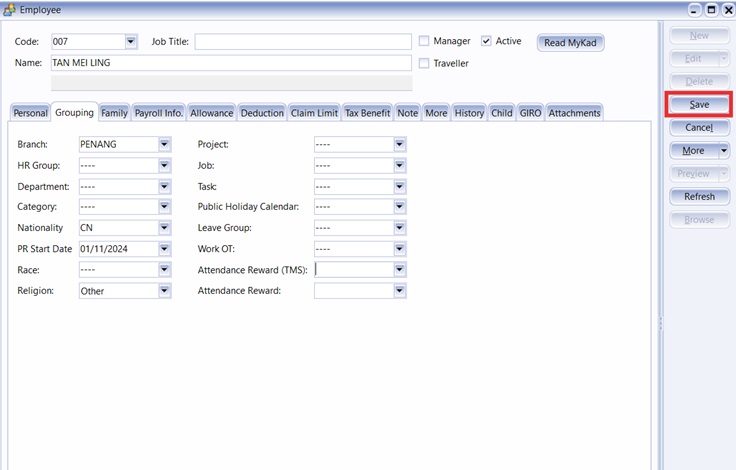This screenshot has width=736, height=470.
Task: Click the Name field with TAN MEI LING
Action: pyautogui.click(x=230, y=63)
